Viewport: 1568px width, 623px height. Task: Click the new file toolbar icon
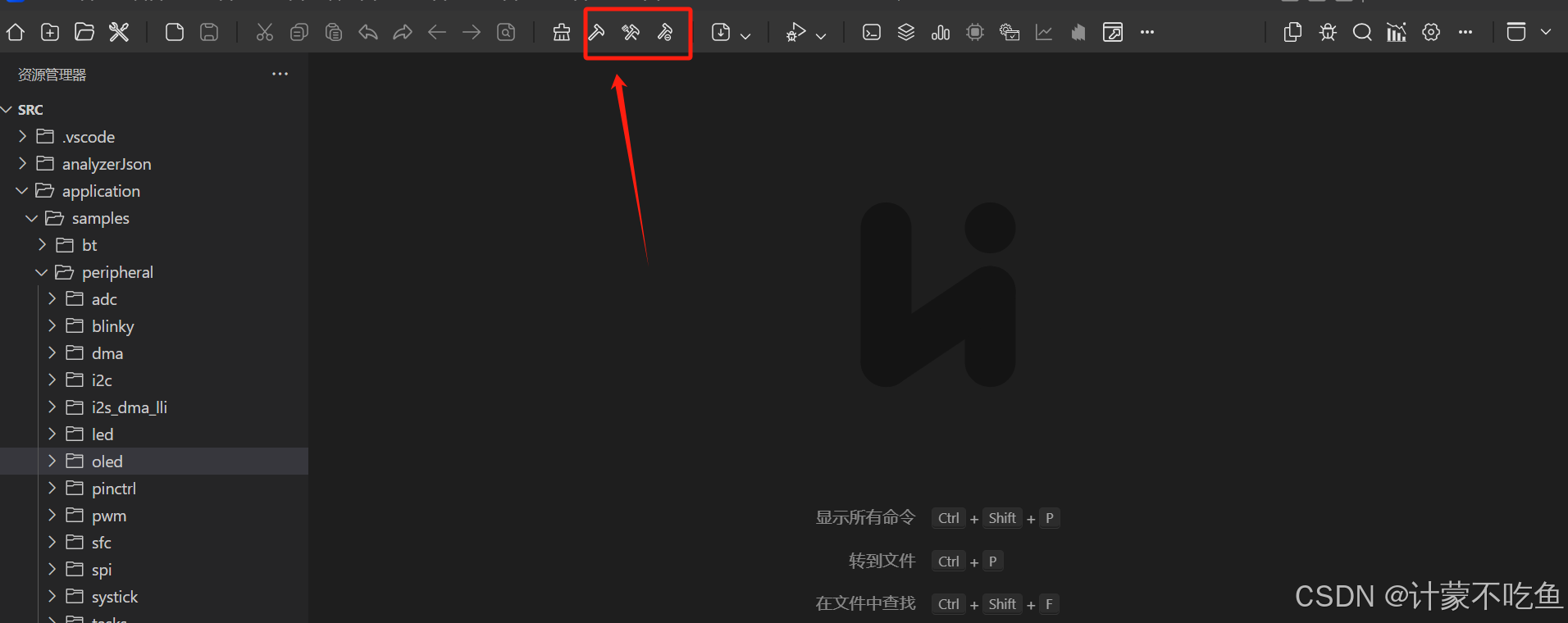[x=175, y=32]
